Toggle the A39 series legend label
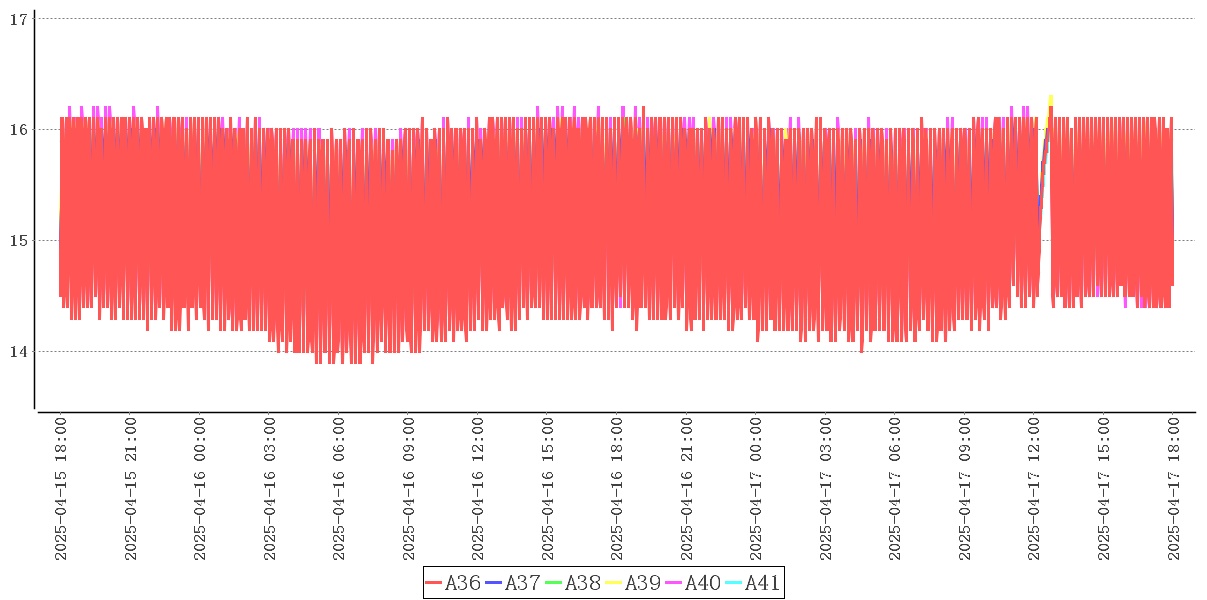 642,583
